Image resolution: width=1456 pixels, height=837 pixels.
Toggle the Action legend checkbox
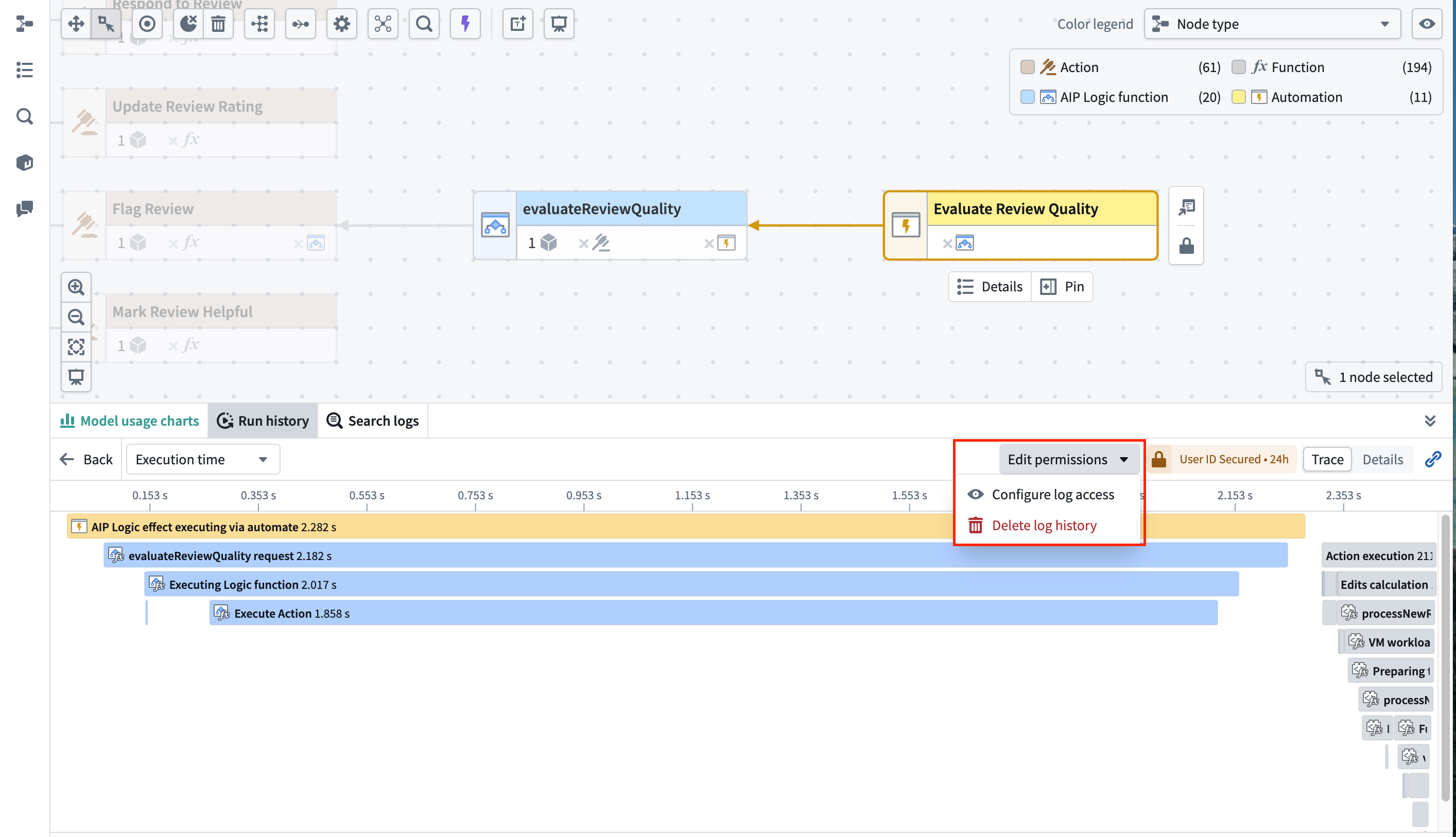tap(1027, 67)
